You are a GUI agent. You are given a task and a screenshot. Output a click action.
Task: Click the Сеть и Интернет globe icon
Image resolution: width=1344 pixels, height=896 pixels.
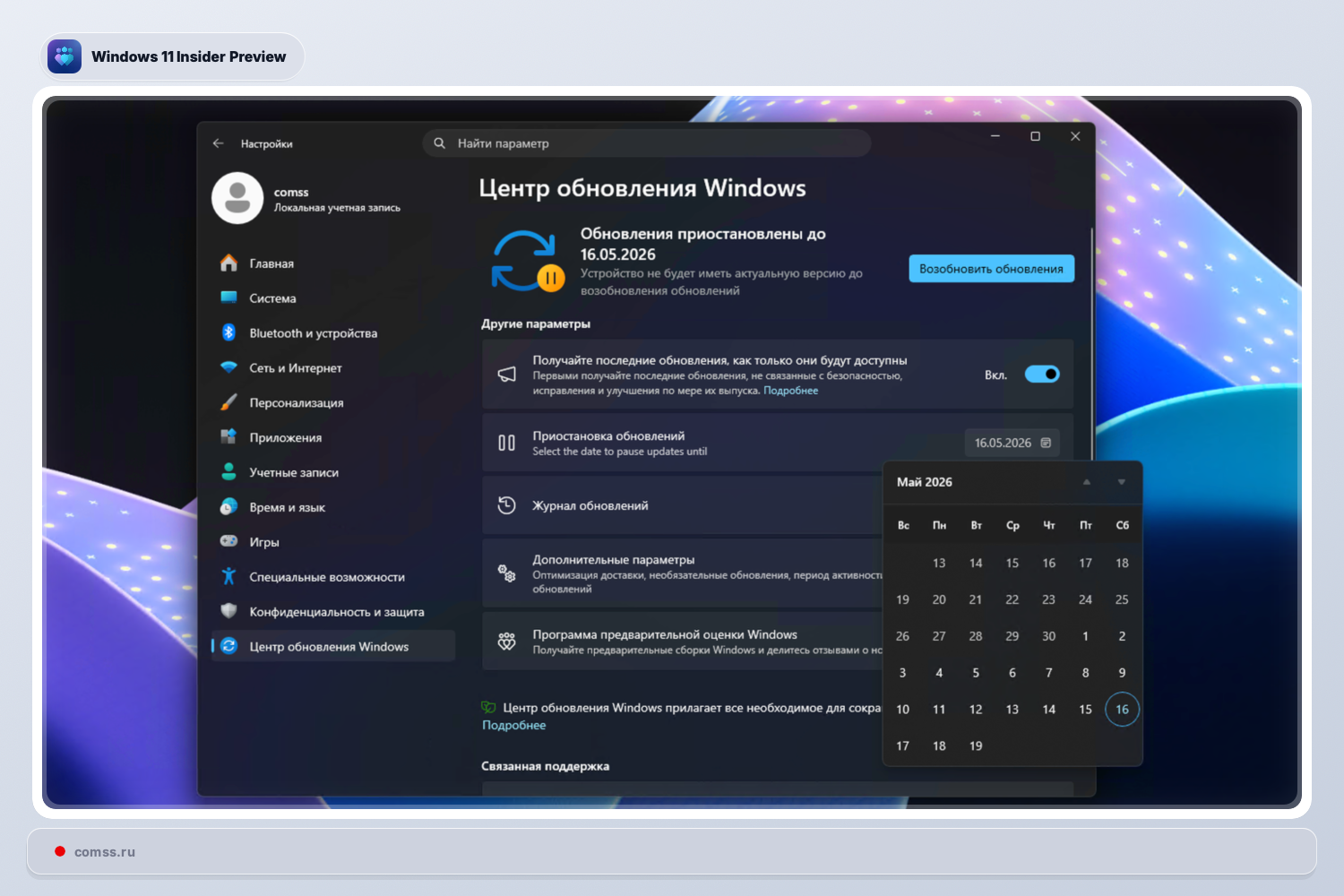coord(228,367)
